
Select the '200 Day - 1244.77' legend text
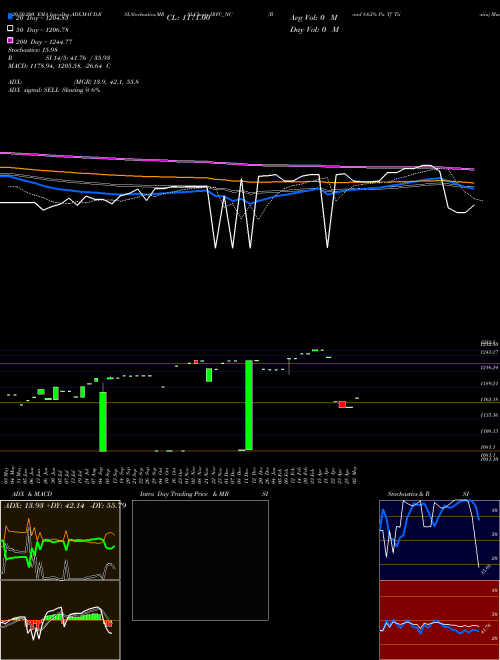click(44, 42)
